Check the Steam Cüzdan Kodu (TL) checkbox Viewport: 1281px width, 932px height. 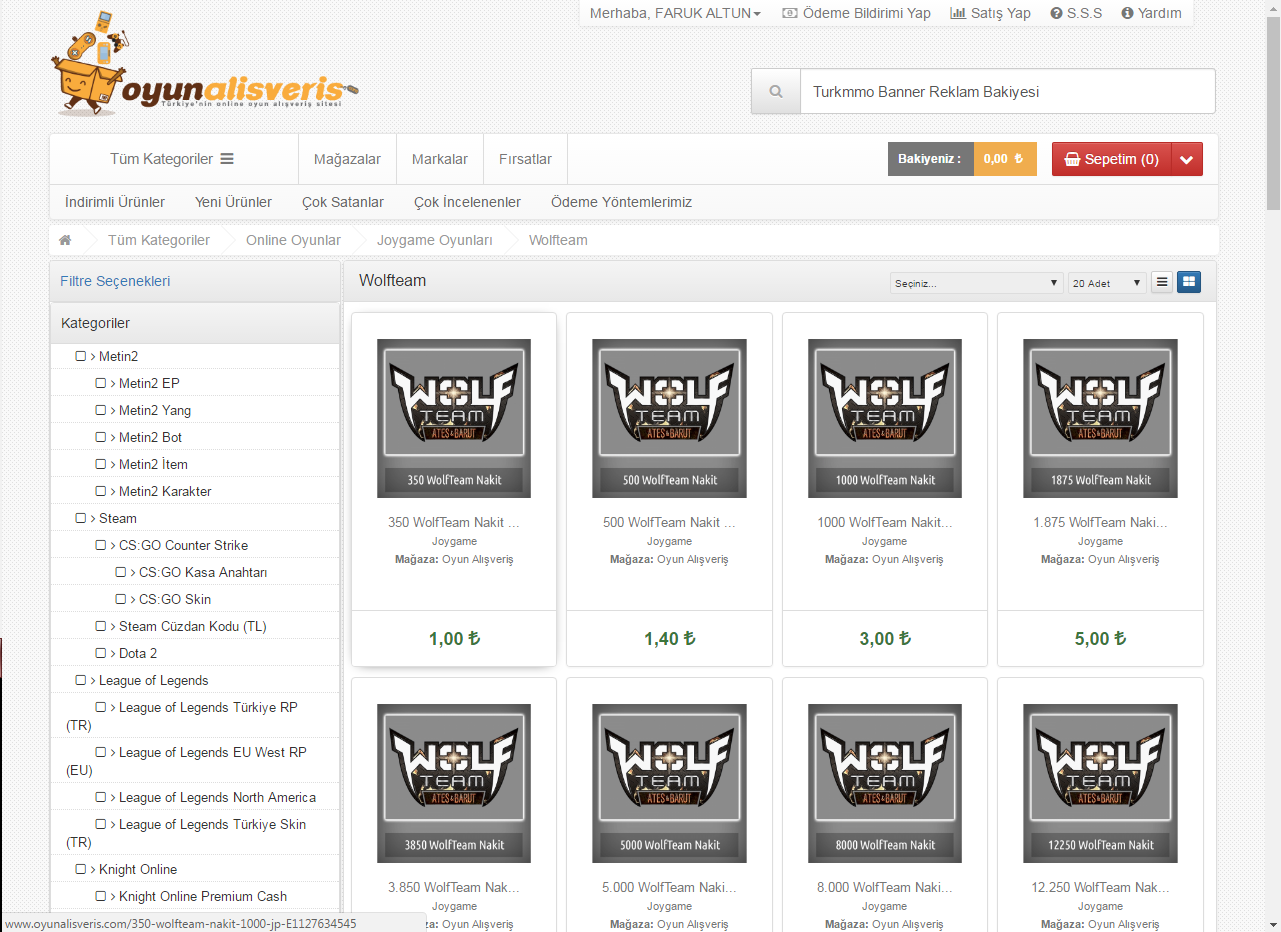coord(101,626)
